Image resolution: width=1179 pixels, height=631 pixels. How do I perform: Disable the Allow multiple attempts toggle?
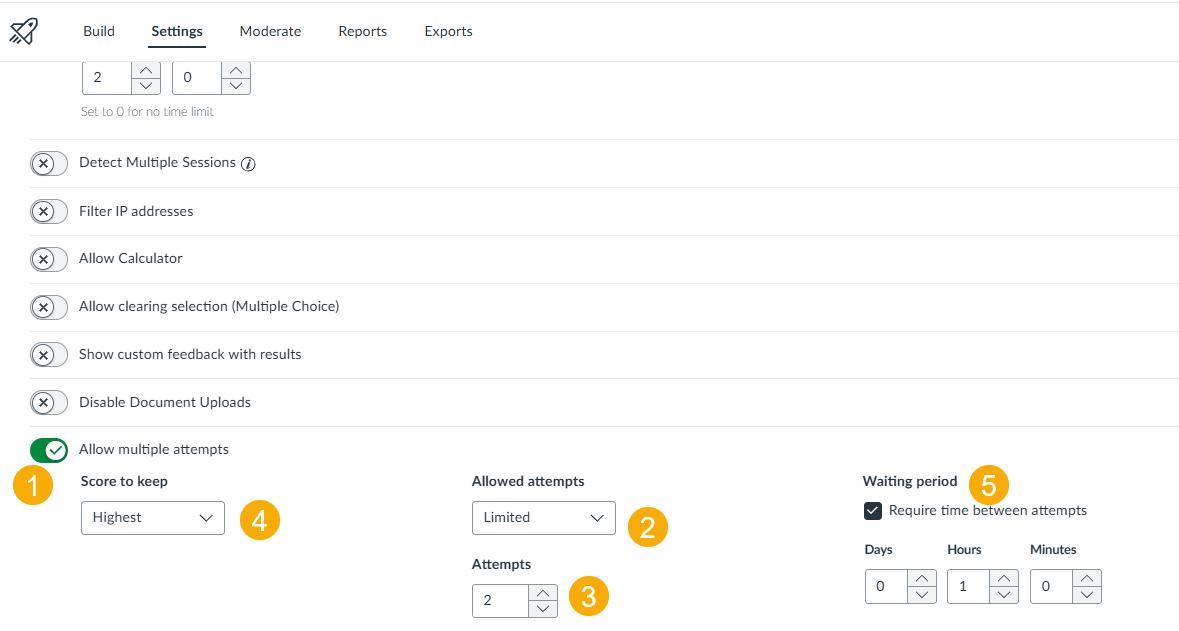[49, 450]
